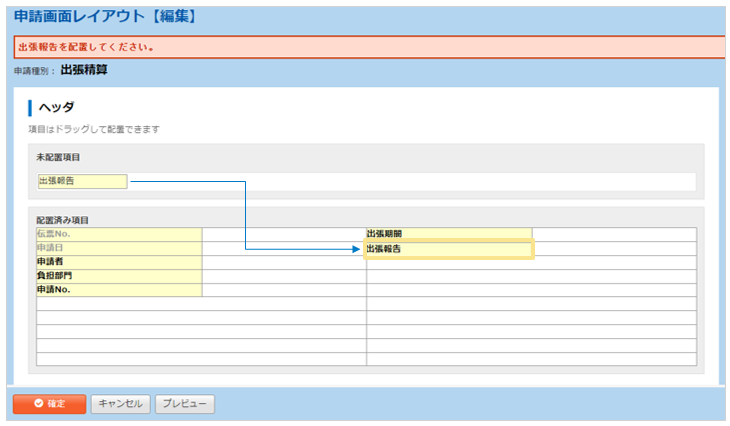Select the 申請者 placed item

point(119,262)
